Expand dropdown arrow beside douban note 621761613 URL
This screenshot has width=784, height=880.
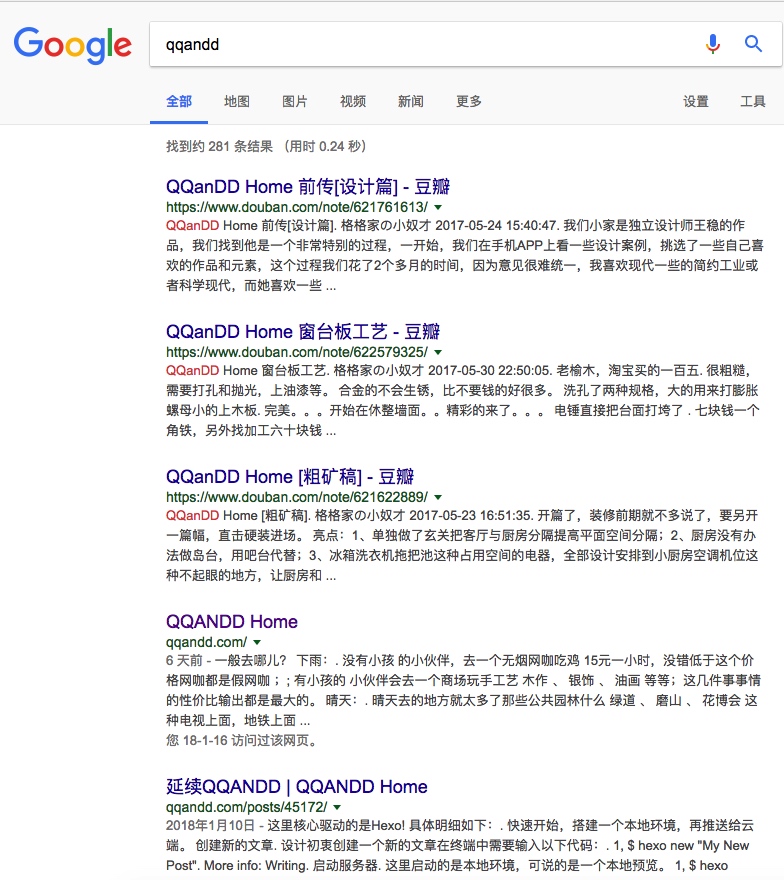point(438,208)
